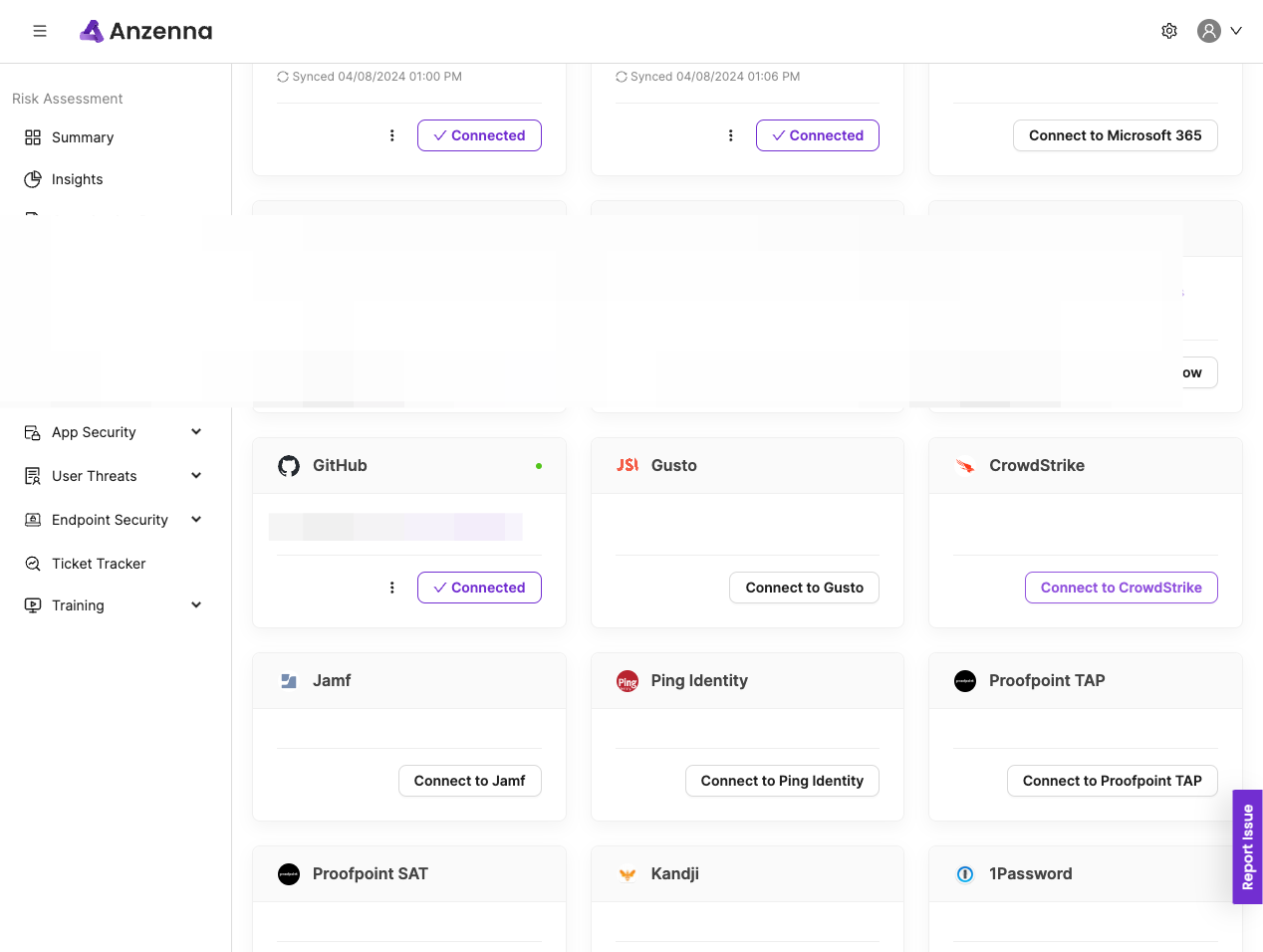The height and width of the screenshot is (952, 1263).
Task: Click the GitHub logo icon
Action: [x=289, y=466]
